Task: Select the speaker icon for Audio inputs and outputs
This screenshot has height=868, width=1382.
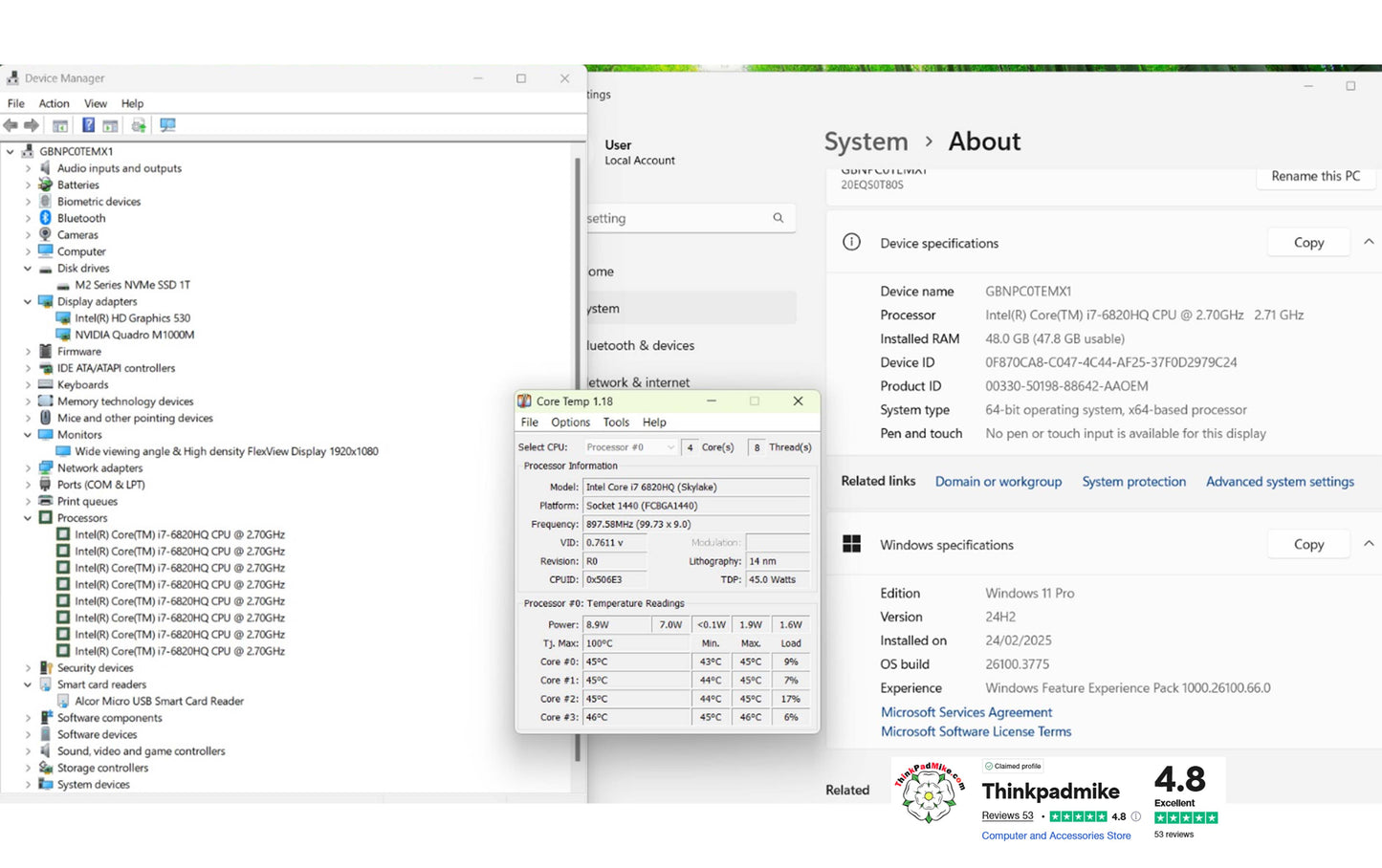Action: (x=45, y=168)
